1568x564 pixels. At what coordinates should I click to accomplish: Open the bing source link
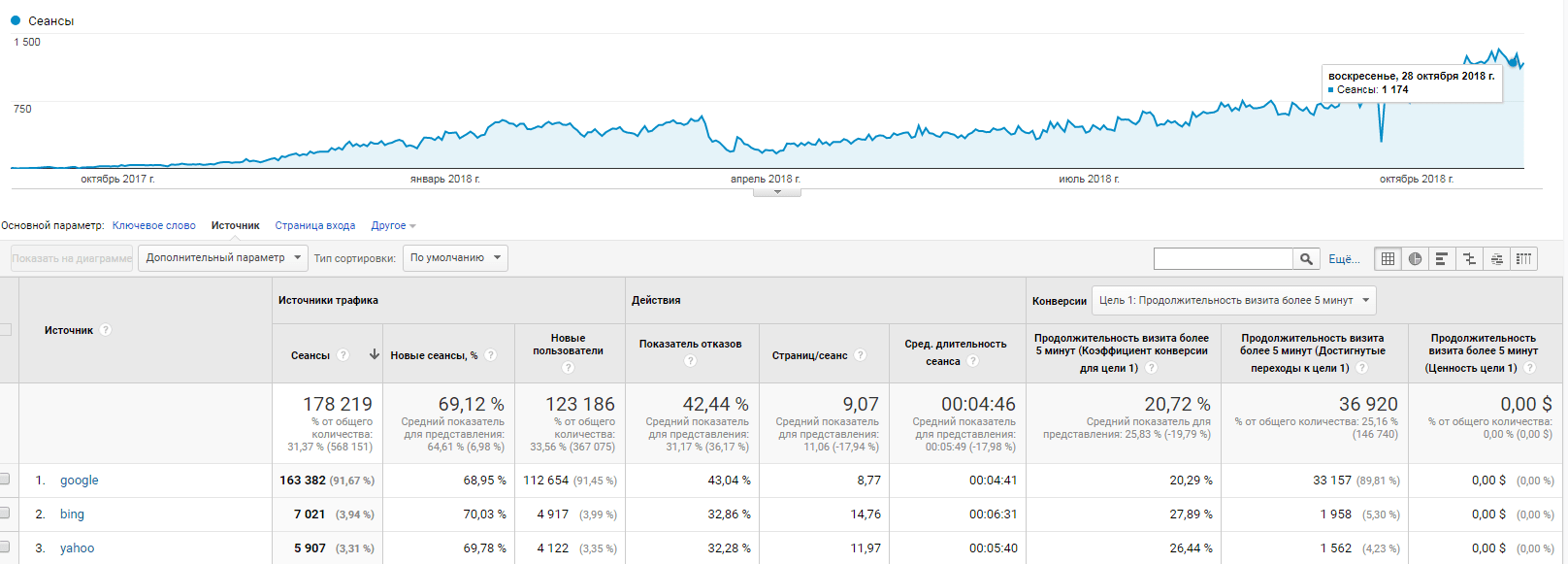pos(72,514)
